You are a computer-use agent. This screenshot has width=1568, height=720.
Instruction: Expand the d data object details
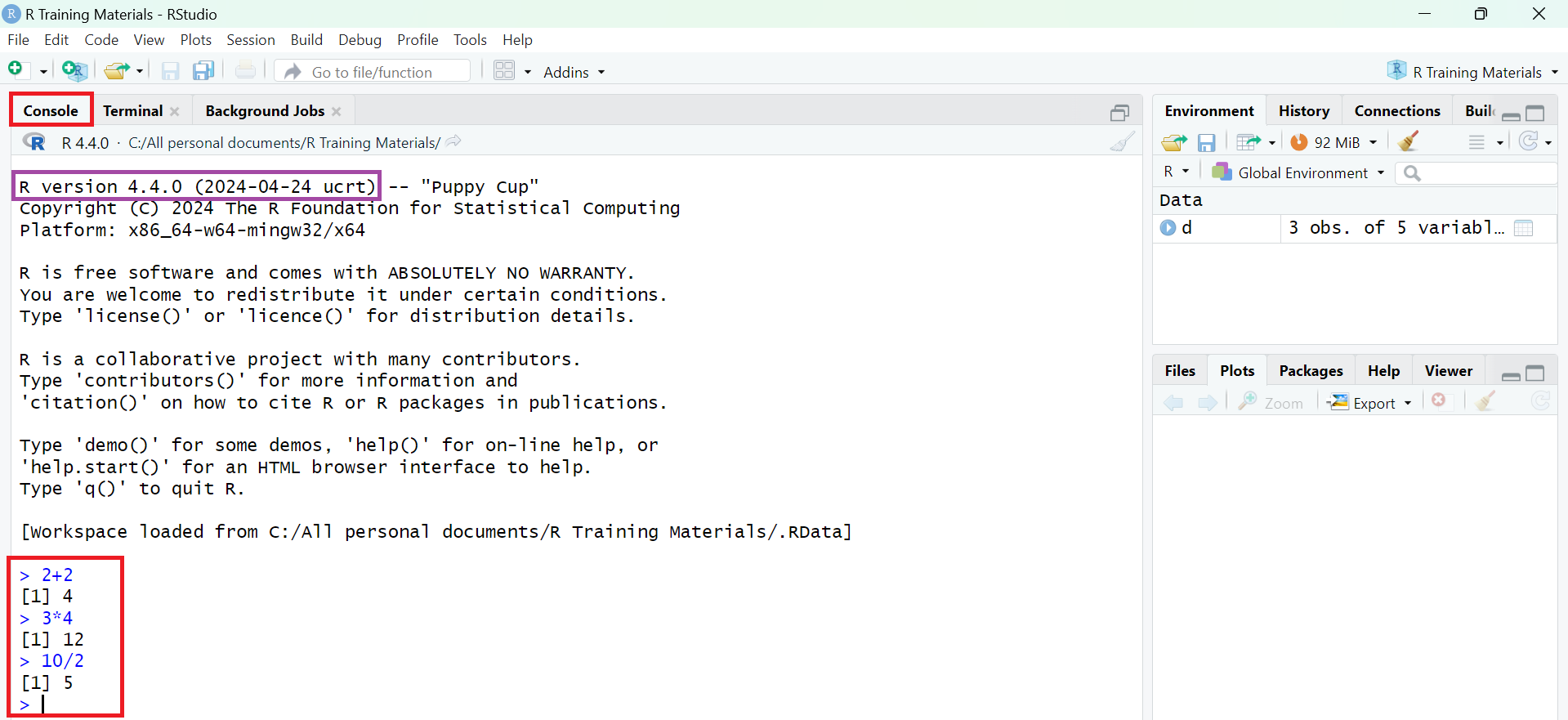[x=1168, y=228]
